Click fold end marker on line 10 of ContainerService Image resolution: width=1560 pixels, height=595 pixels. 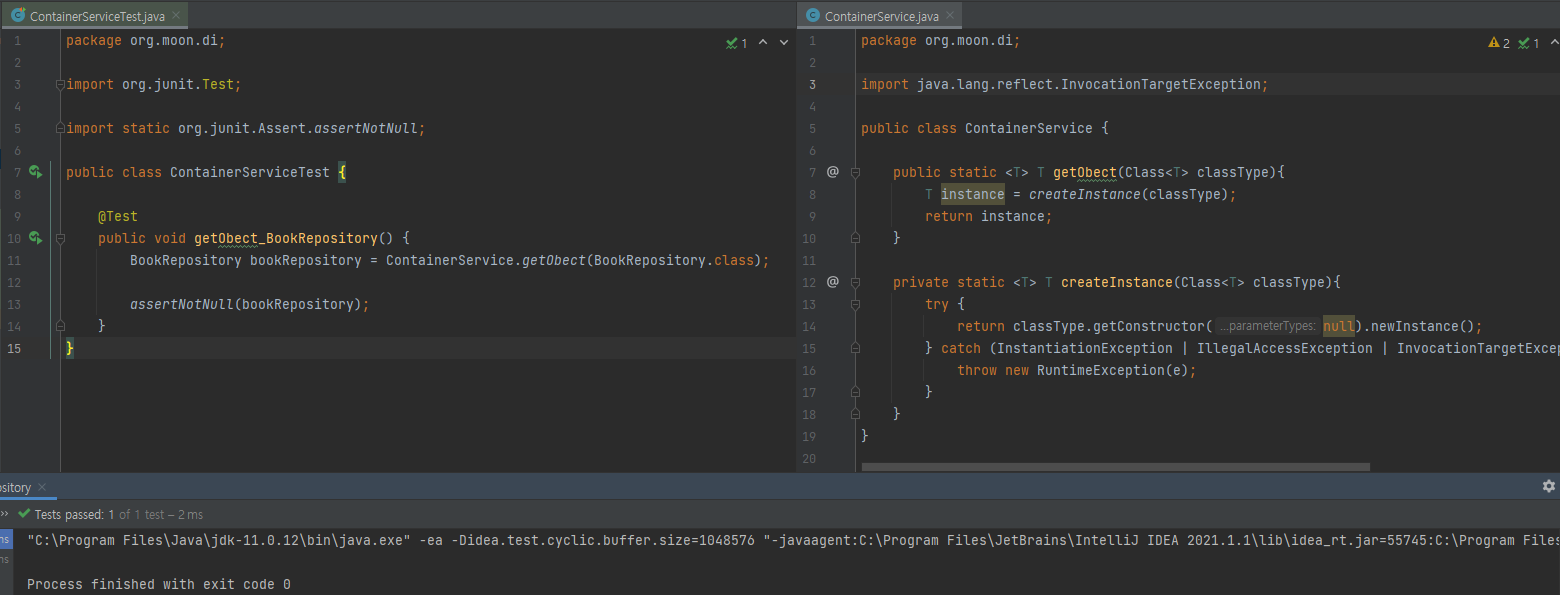tap(855, 238)
